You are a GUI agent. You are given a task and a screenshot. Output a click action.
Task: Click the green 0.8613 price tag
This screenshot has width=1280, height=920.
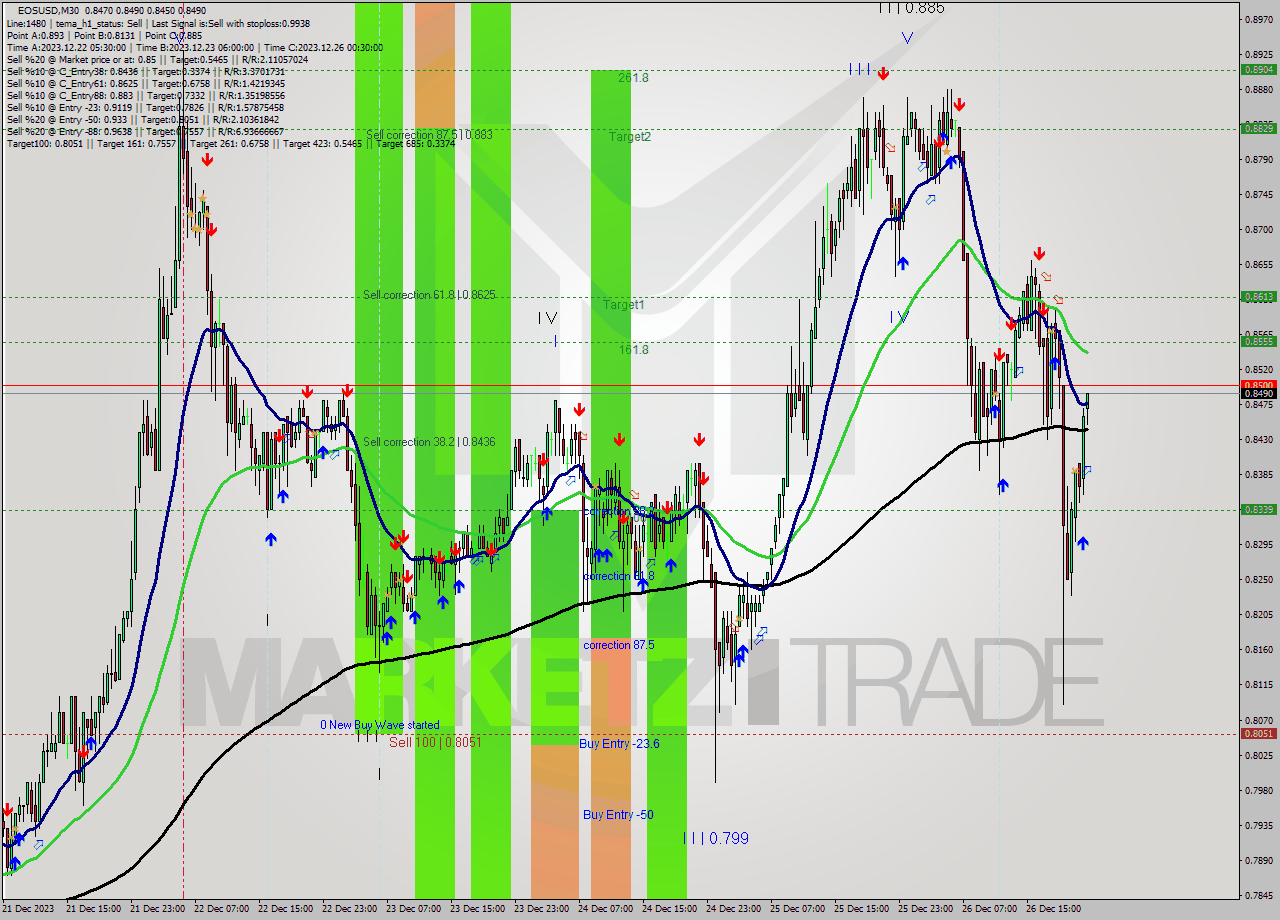[1257, 296]
